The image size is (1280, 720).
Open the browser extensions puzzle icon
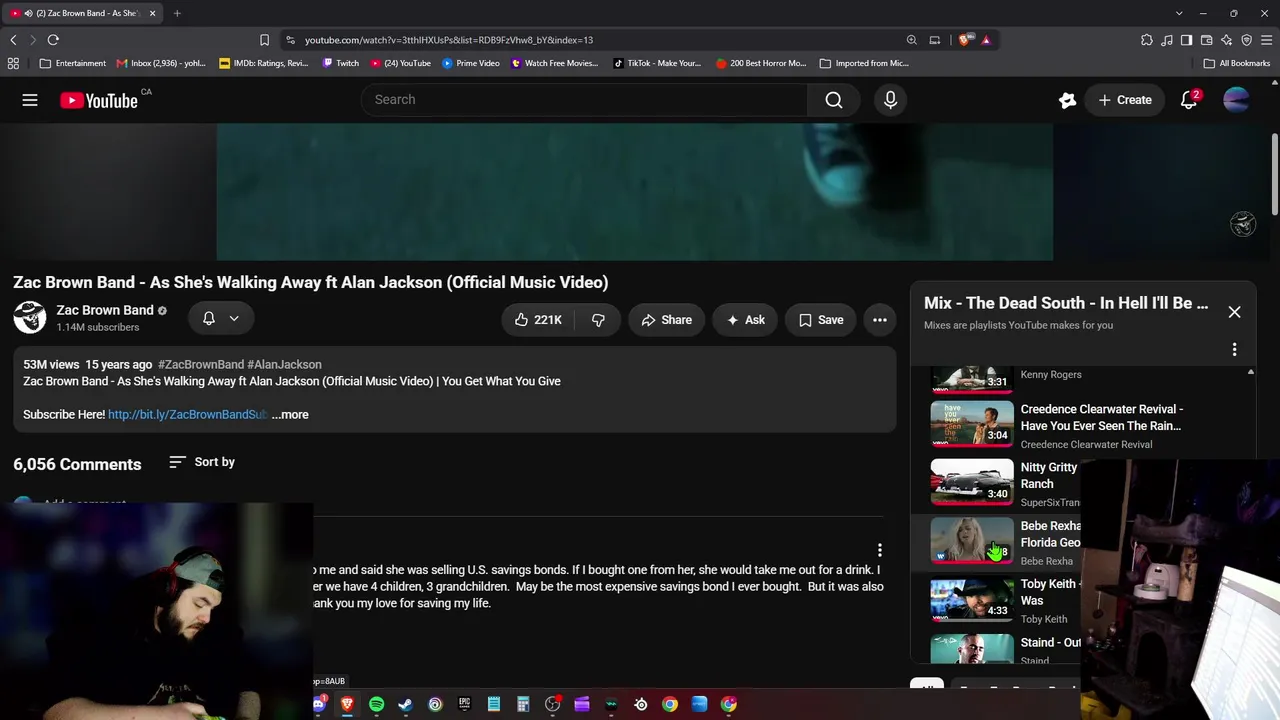[1147, 40]
